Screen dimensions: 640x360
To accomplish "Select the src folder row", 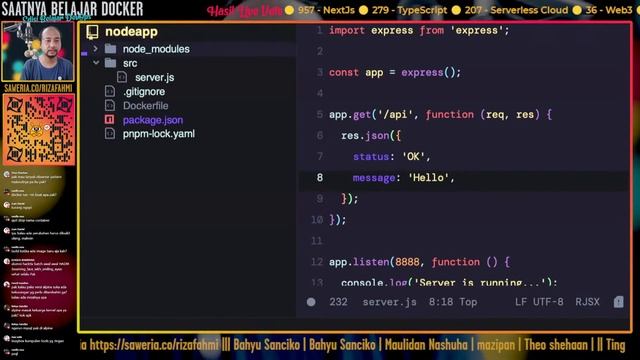I will [x=130, y=63].
